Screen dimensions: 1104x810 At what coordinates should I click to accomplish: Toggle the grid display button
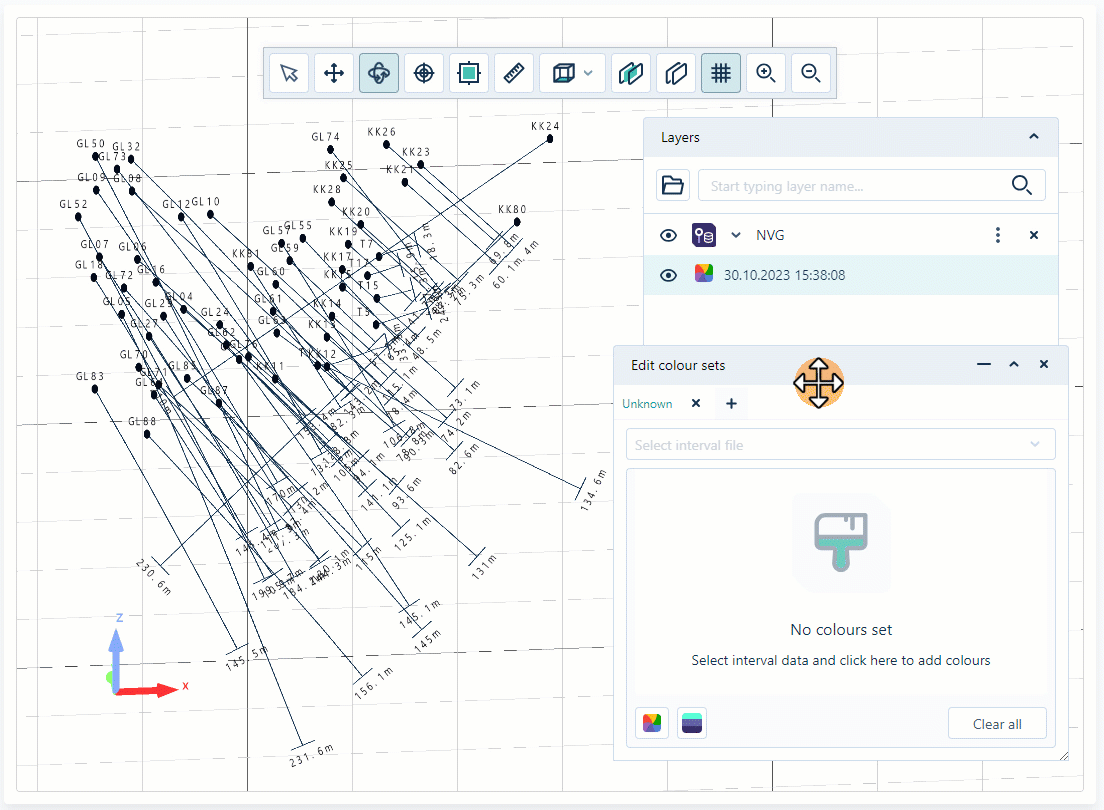721,73
